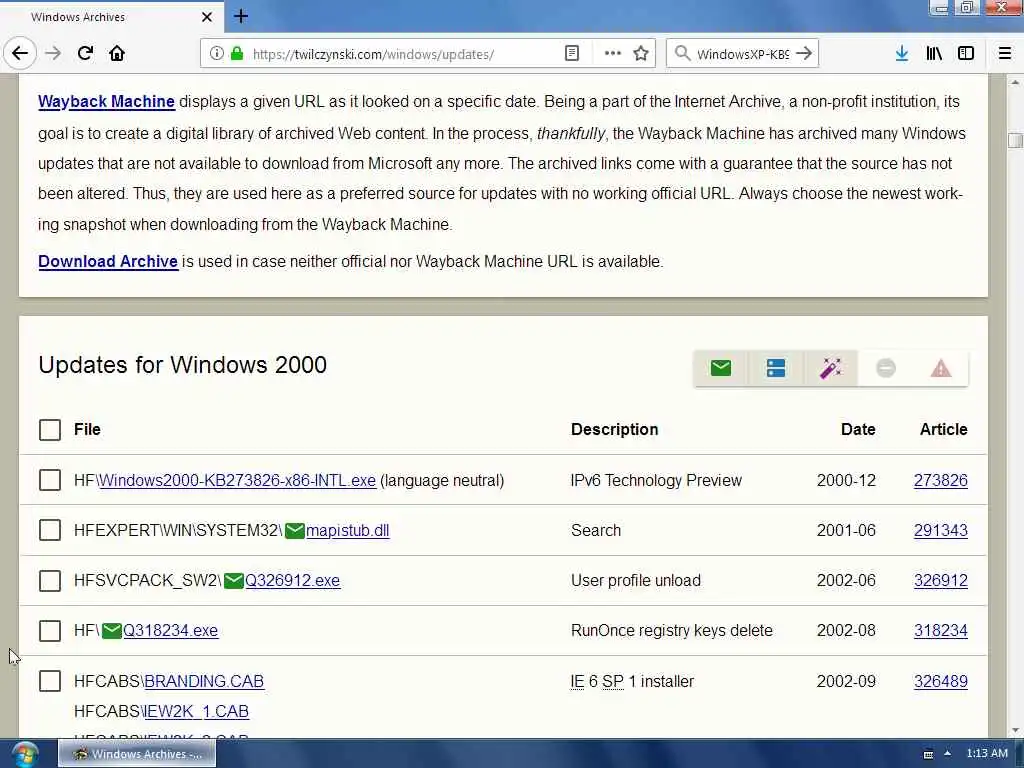Image resolution: width=1024 pixels, height=768 pixels.
Task: Bookmark this page with the star
Action: pos(641,54)
